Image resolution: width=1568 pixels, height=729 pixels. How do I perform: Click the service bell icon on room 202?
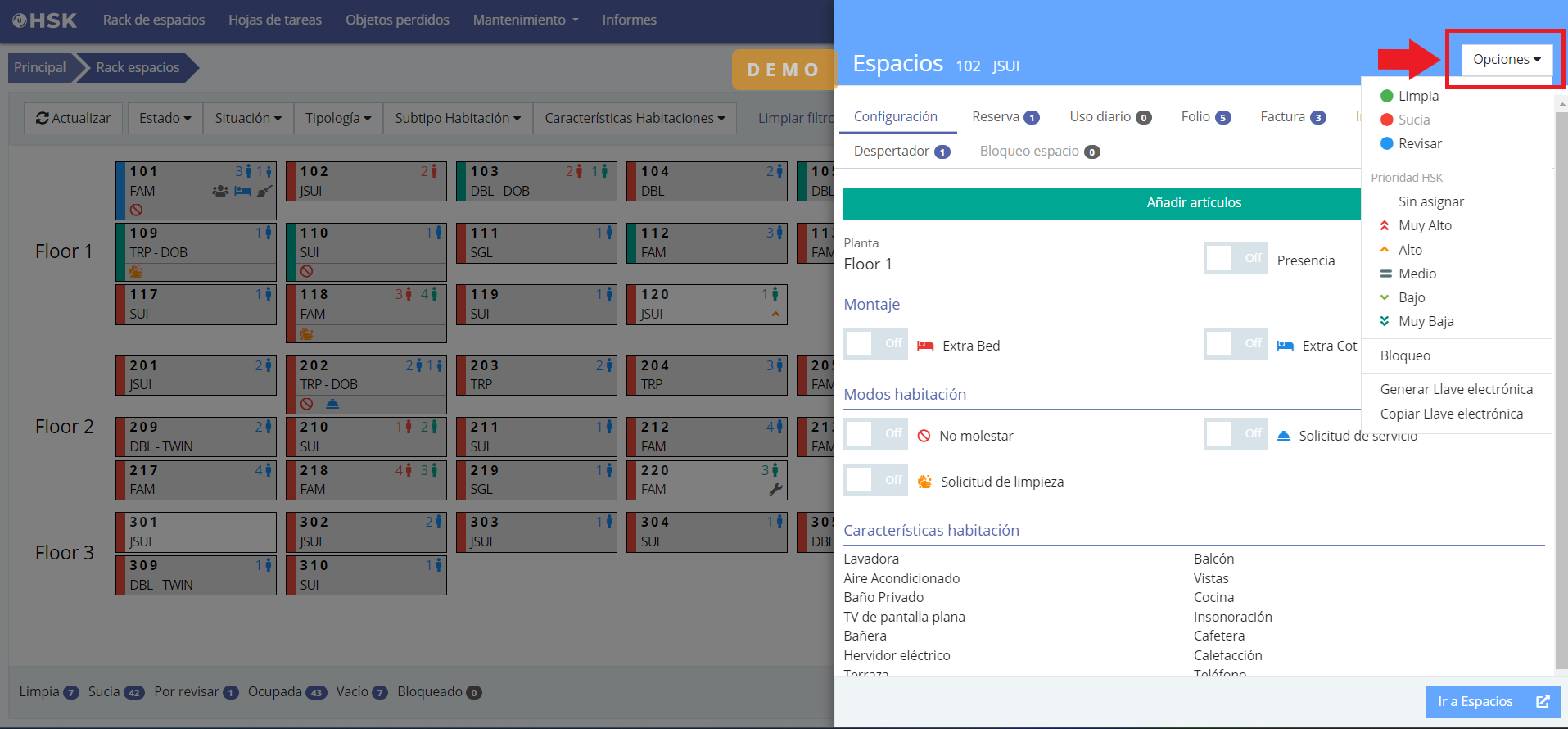tap(332, 404)
